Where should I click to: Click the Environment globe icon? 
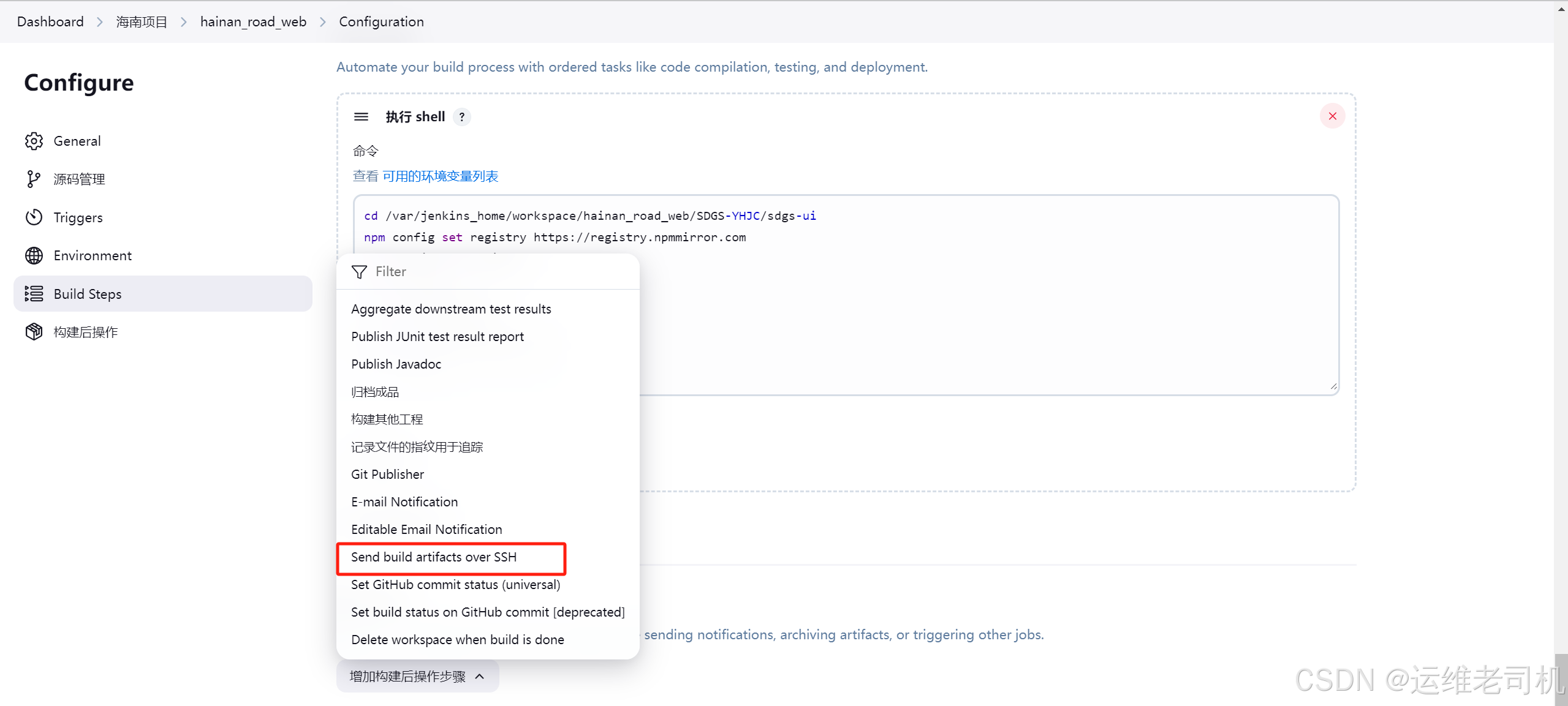click(34, 255)
